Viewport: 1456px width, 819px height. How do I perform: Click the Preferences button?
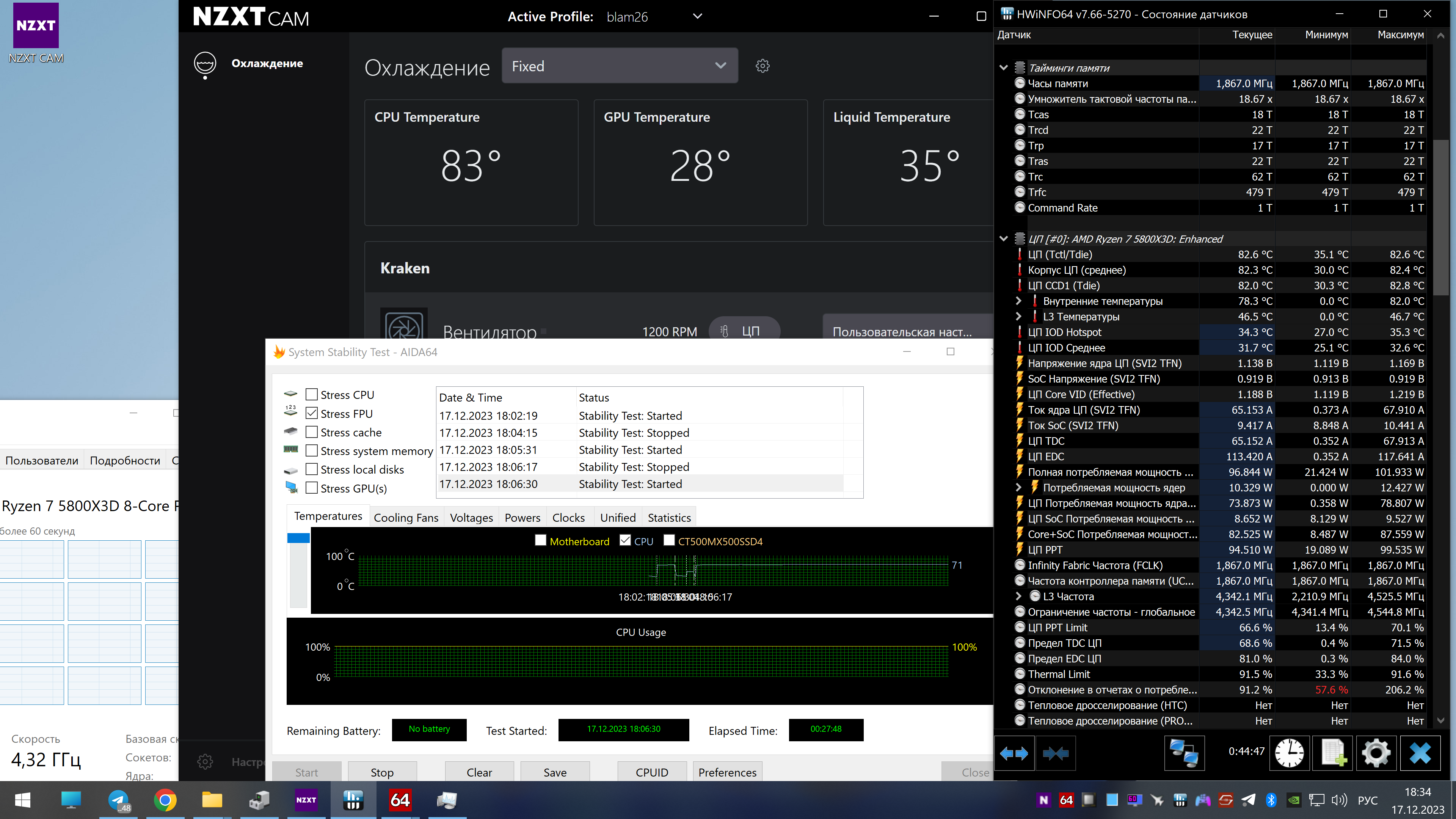click(x=727, y=772)
